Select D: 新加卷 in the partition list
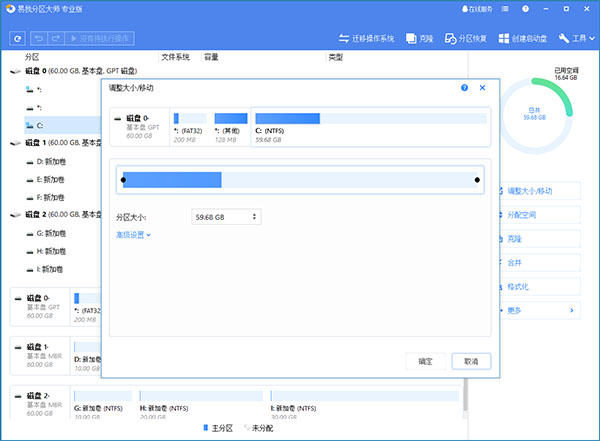This screenshot has width=600, height=441. click(x=51, y=160)
